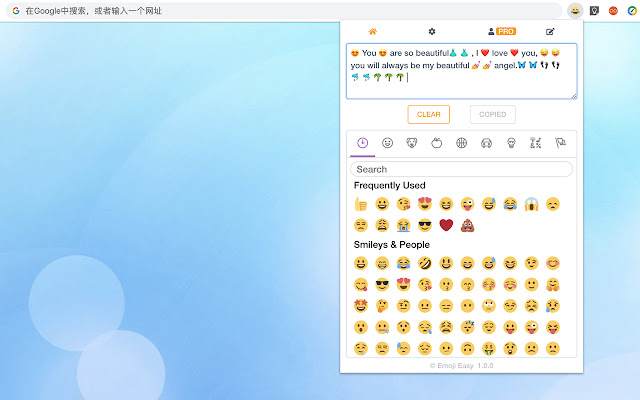Click the red circular extension icon in toolbar
Image resolution: width=640 pixels, height=400 pixels.
[x=613, y=11]
